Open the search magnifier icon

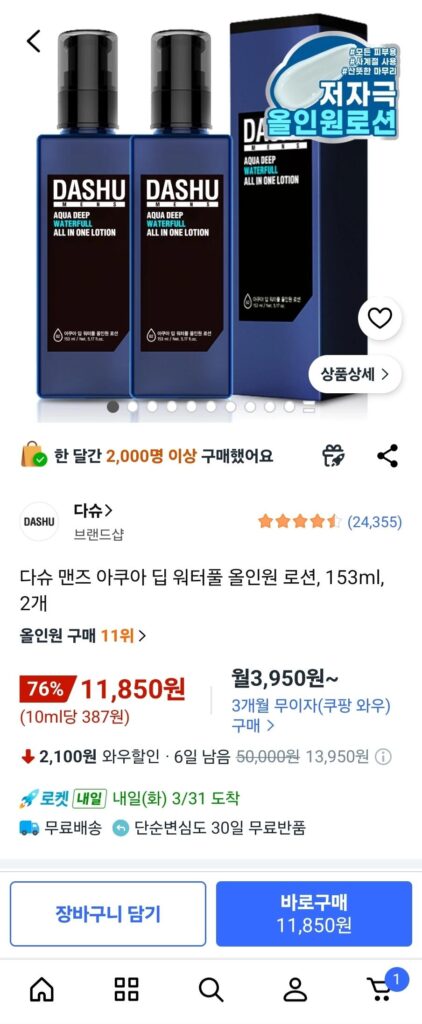point(211,989)
